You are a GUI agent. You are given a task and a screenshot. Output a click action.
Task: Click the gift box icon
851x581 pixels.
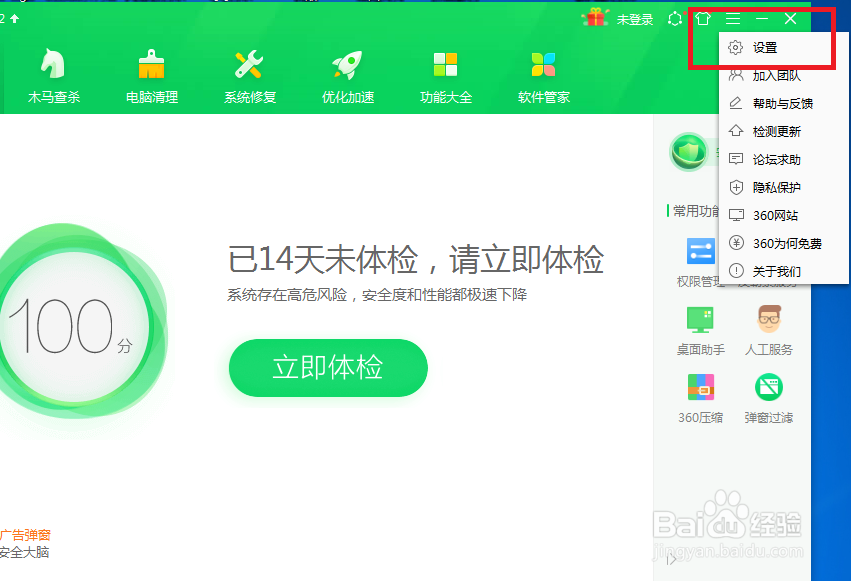[x=595, y=18]
